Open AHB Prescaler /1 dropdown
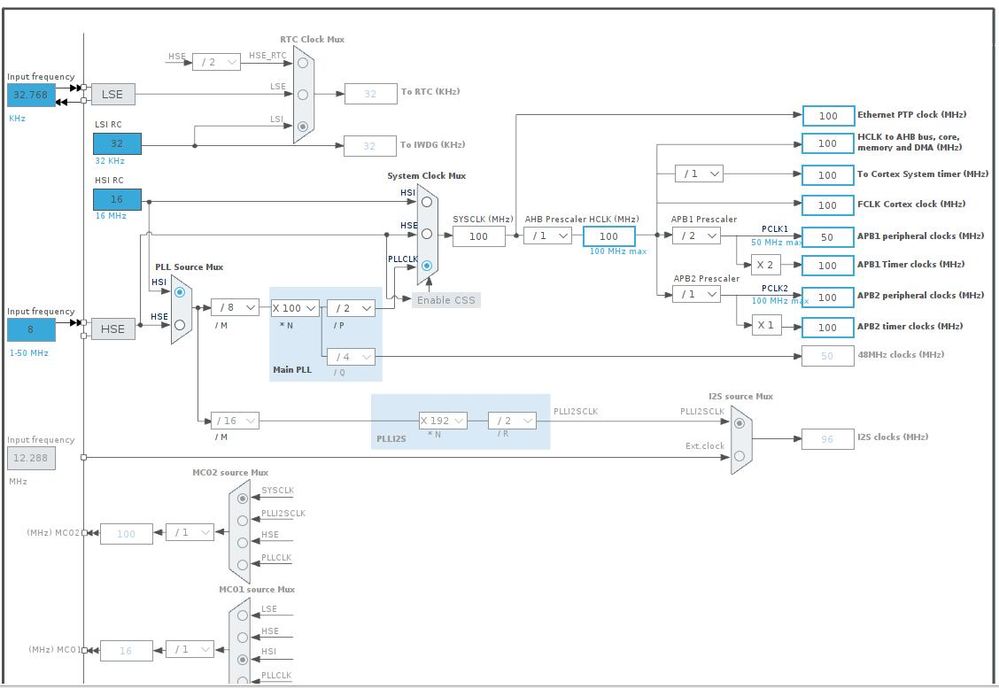The height and width of the screenshot is (688, 999). (x=548, y=236)
